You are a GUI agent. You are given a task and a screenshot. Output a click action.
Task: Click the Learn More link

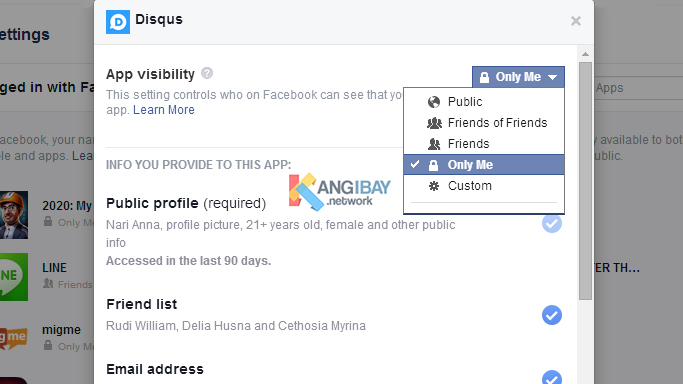point(164,110)
